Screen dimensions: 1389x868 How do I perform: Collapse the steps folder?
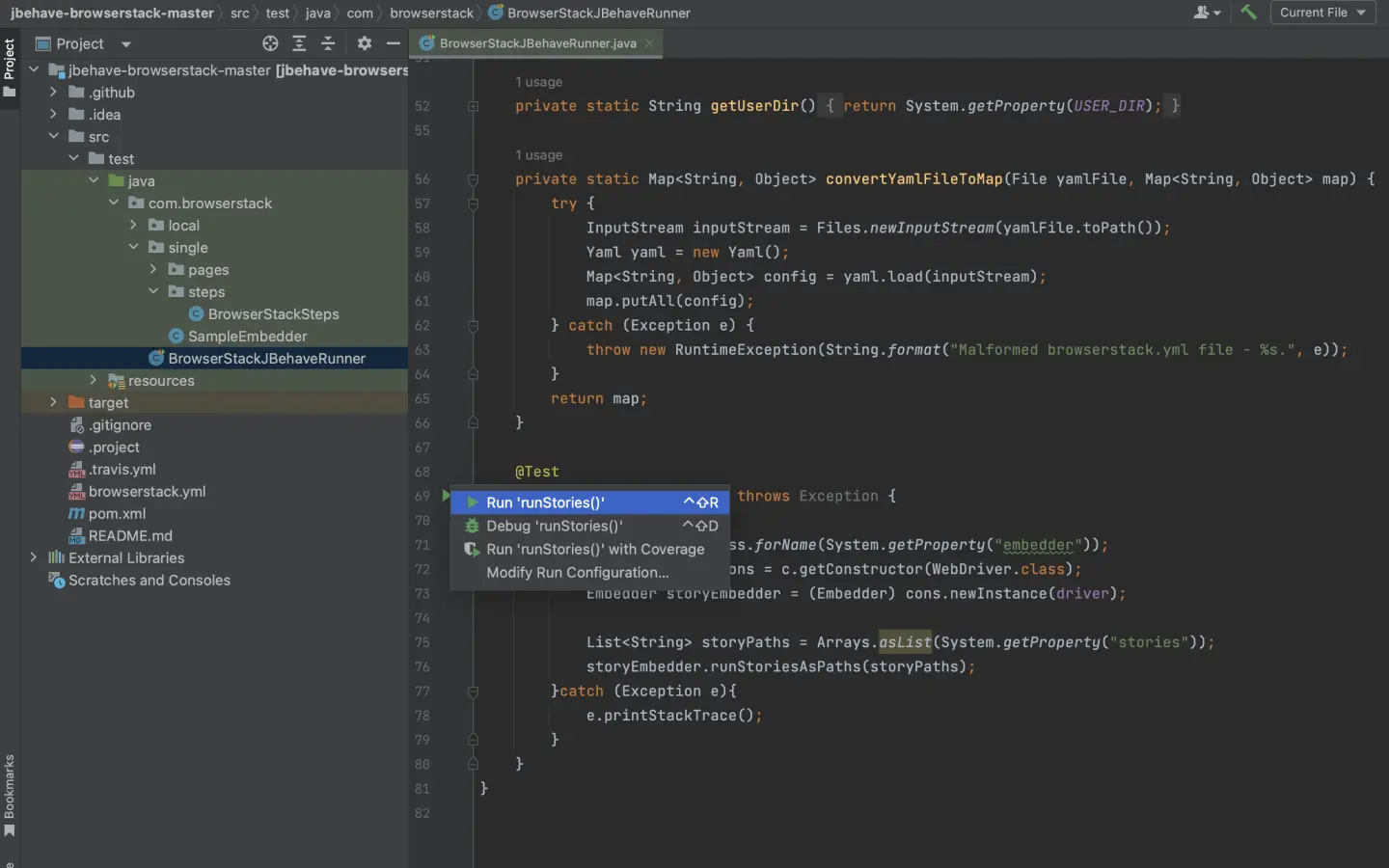[x=153, y=291]
